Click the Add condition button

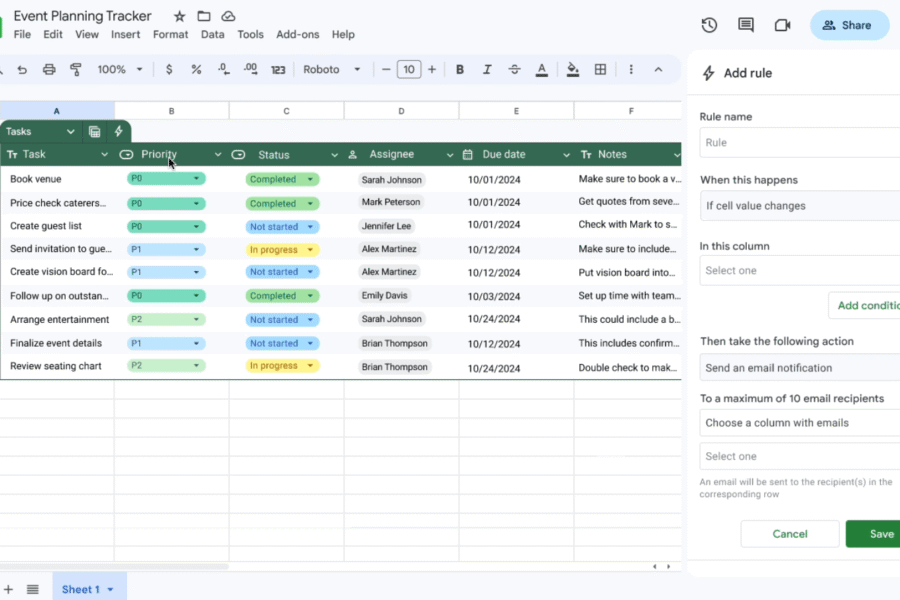[864, 305]
